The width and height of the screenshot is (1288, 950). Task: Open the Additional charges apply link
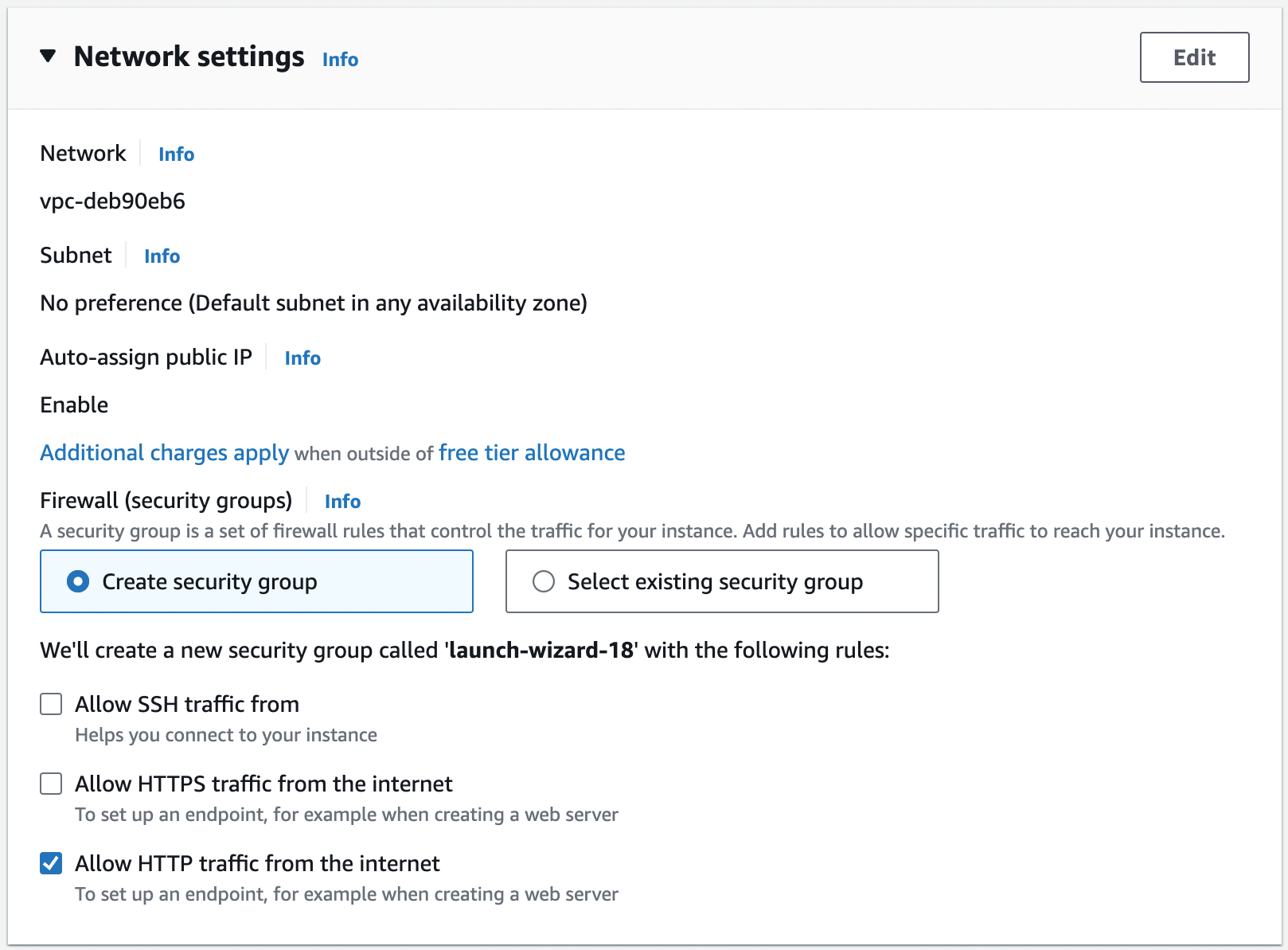(x=165, y=452)
